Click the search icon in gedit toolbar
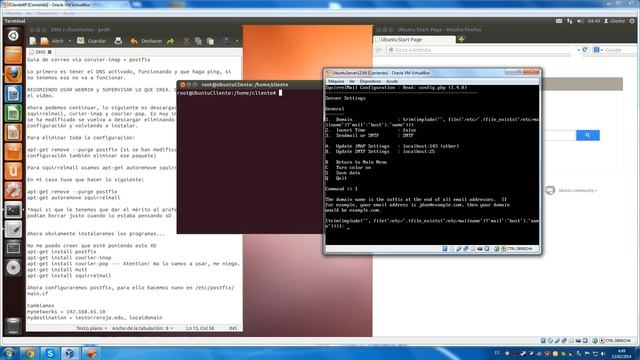 point(225,41)
